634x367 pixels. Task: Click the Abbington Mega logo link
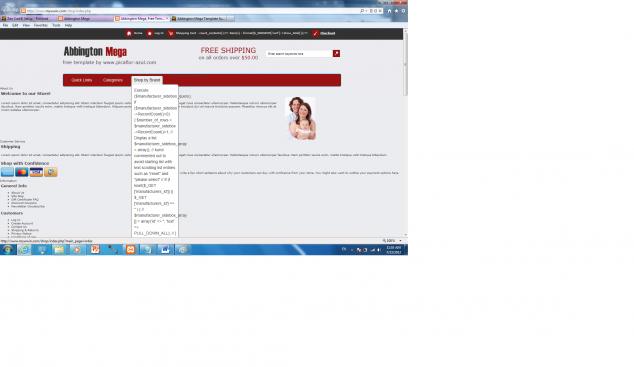pos(95,52)
